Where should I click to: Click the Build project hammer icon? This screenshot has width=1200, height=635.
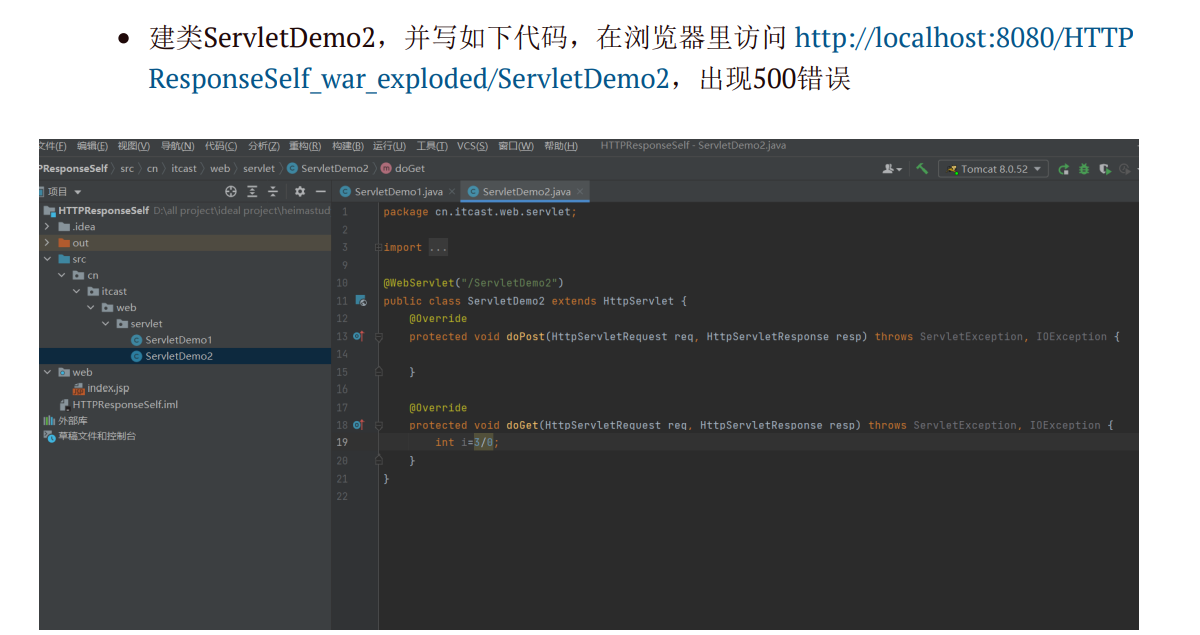point(922,169)
